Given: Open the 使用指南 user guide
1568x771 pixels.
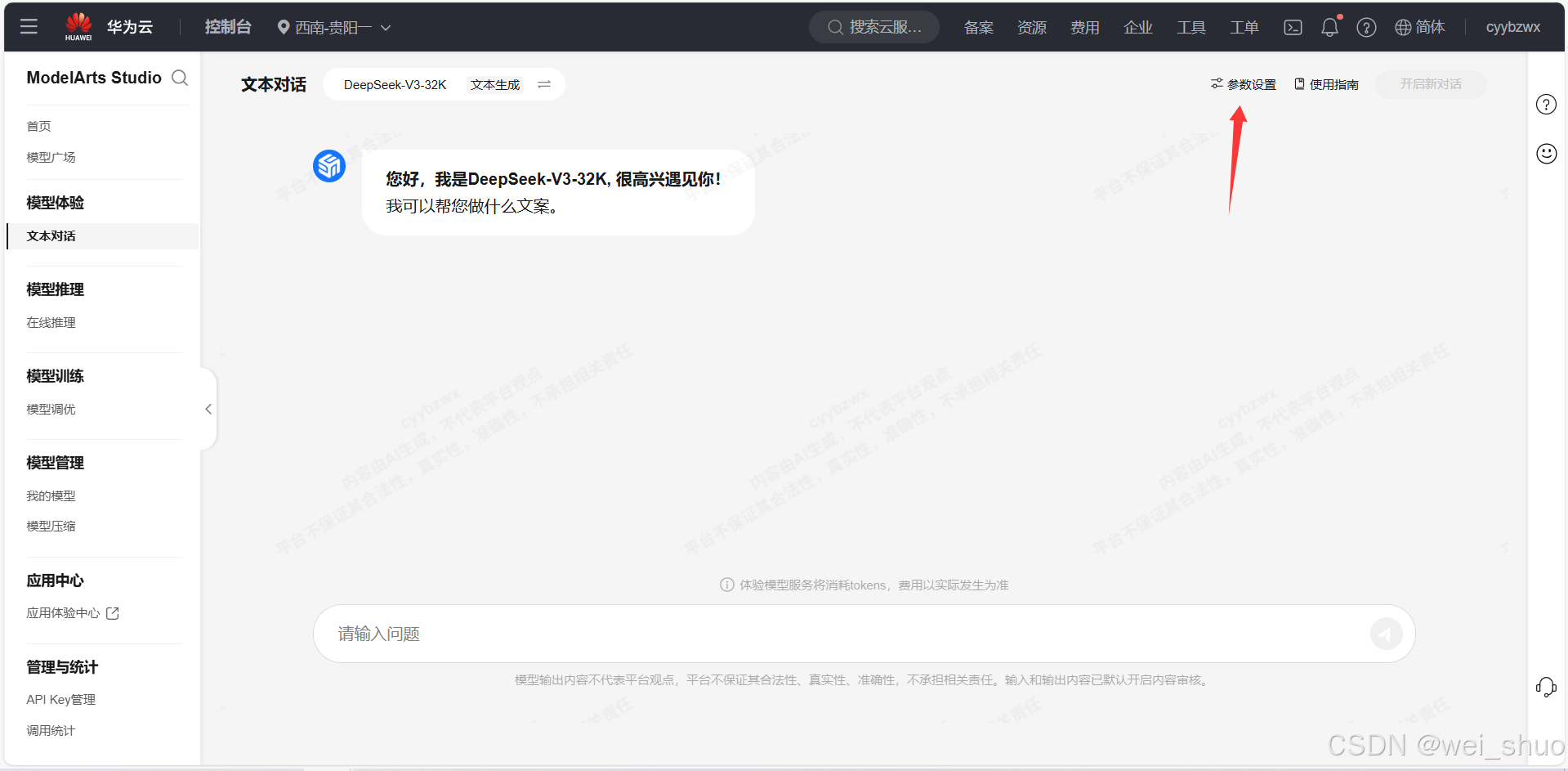Looking at the screenshot, I should coord(1326,84).
